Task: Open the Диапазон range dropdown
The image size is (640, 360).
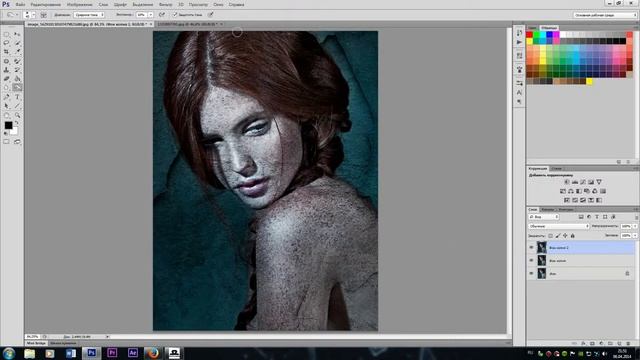Action: coord(89,15)
